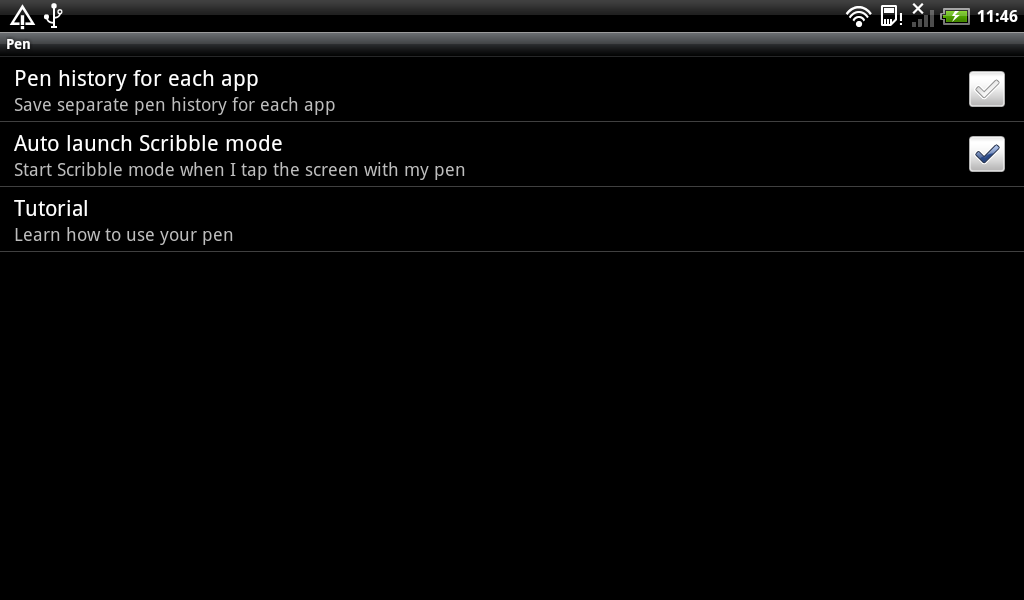Open the Tutorial entry
1024x600 pixels.
point(512,219)
